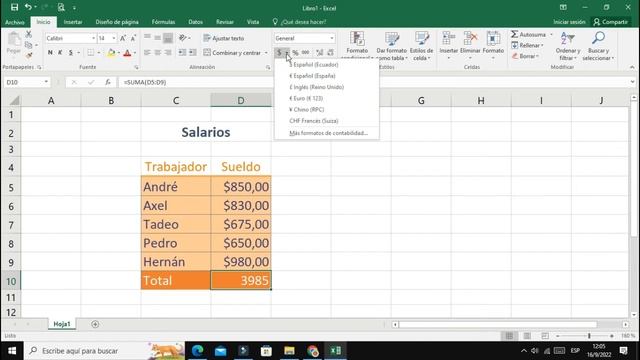The width and height of the screenshot is (640, 360).
Task: Expand the Rellenar dropdown
Action: (x=542, y=45)
